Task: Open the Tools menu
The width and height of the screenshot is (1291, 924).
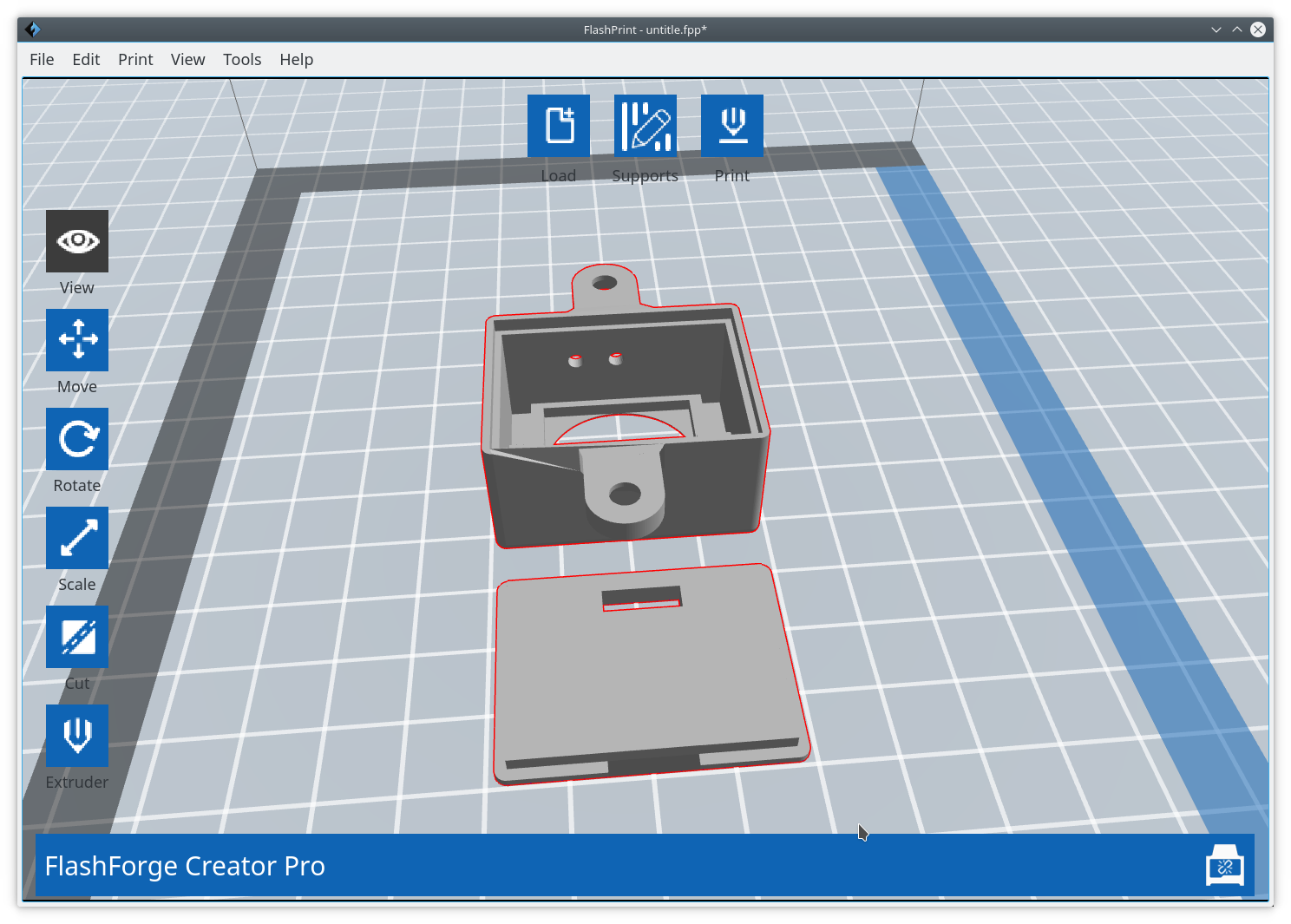Action: [x=242, y=60]
